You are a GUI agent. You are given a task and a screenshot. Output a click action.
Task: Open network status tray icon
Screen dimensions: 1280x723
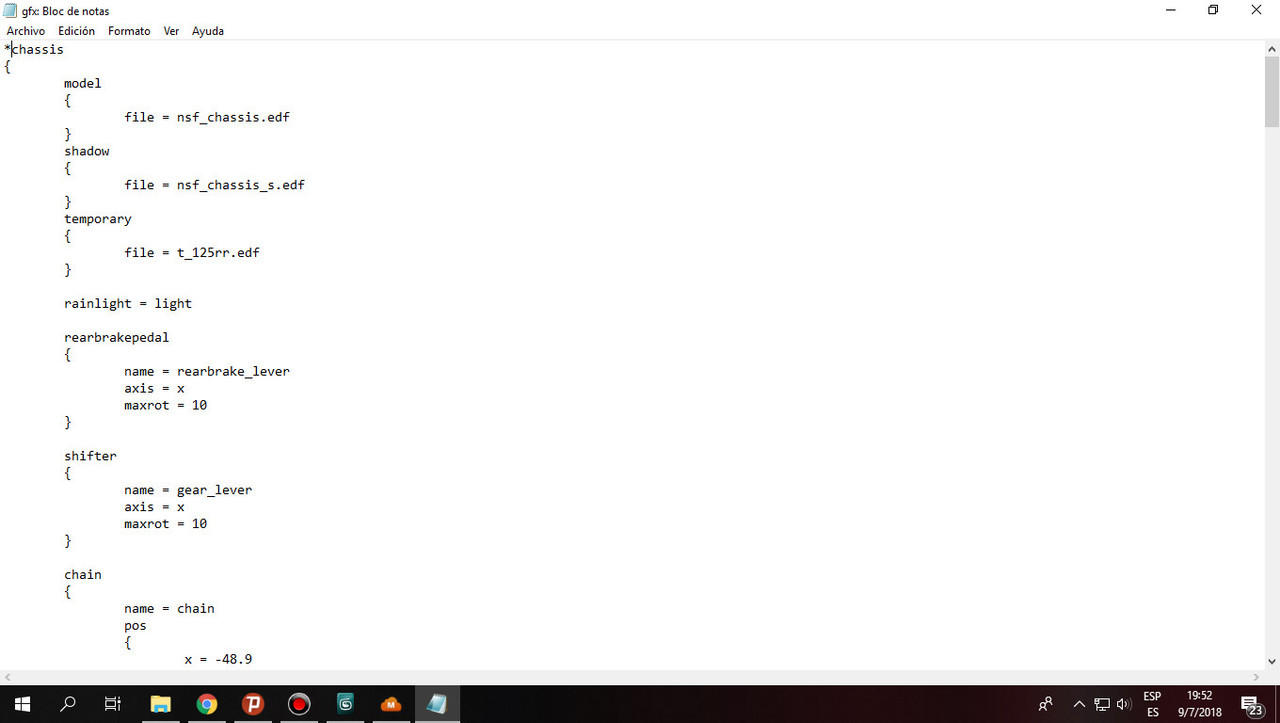tap(1102, 704)
